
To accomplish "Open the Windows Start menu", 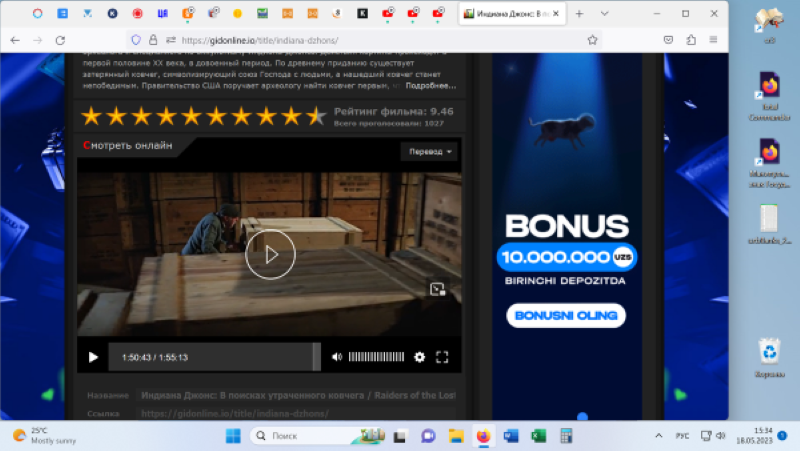I will (x=233, y=436).
